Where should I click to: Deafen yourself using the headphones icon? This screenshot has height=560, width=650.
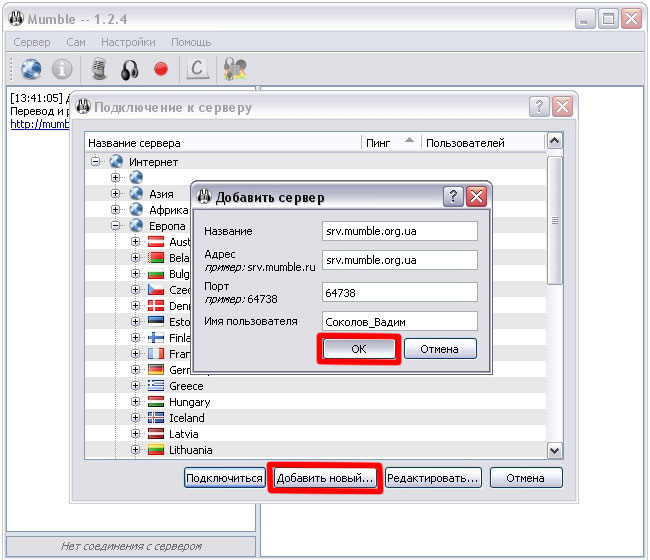click(129, 69)
